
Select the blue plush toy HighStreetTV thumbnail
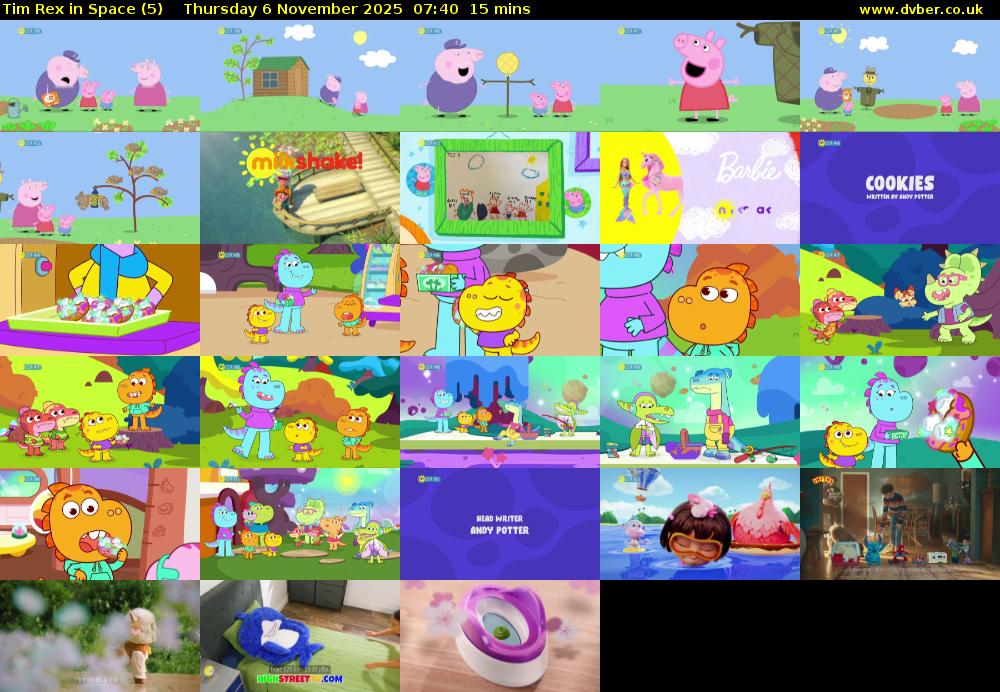click(300, 636)
